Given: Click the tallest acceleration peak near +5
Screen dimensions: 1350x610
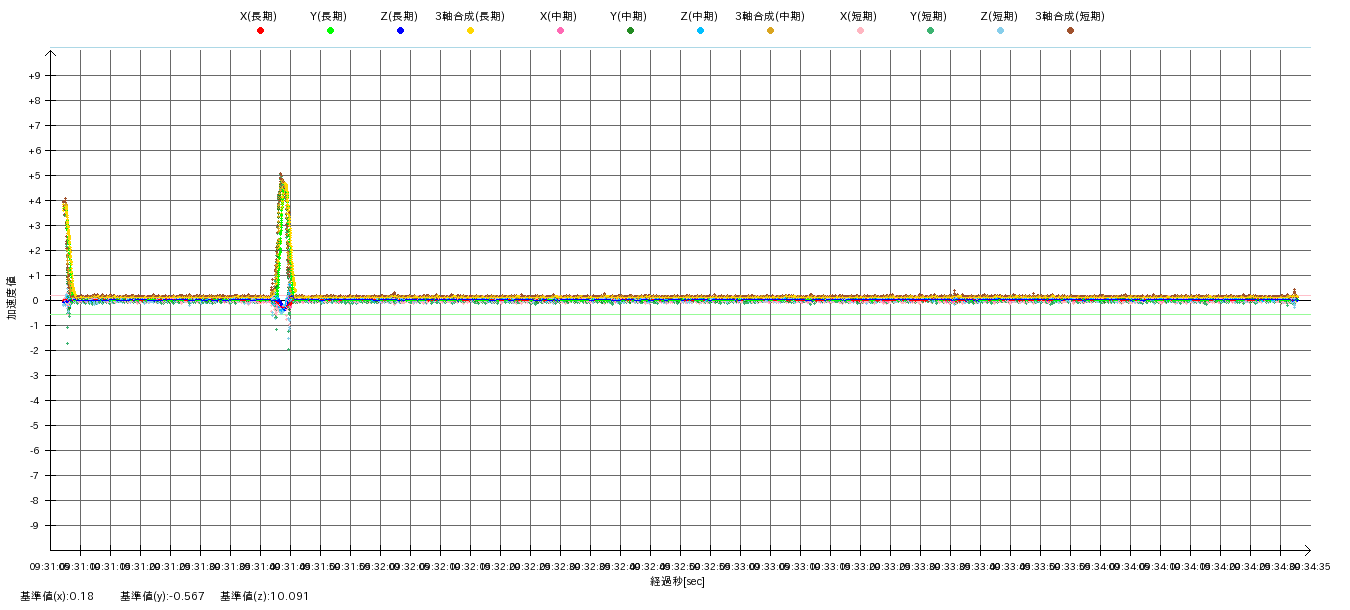Looking at the screenshot, I should (x=281, y=176).
